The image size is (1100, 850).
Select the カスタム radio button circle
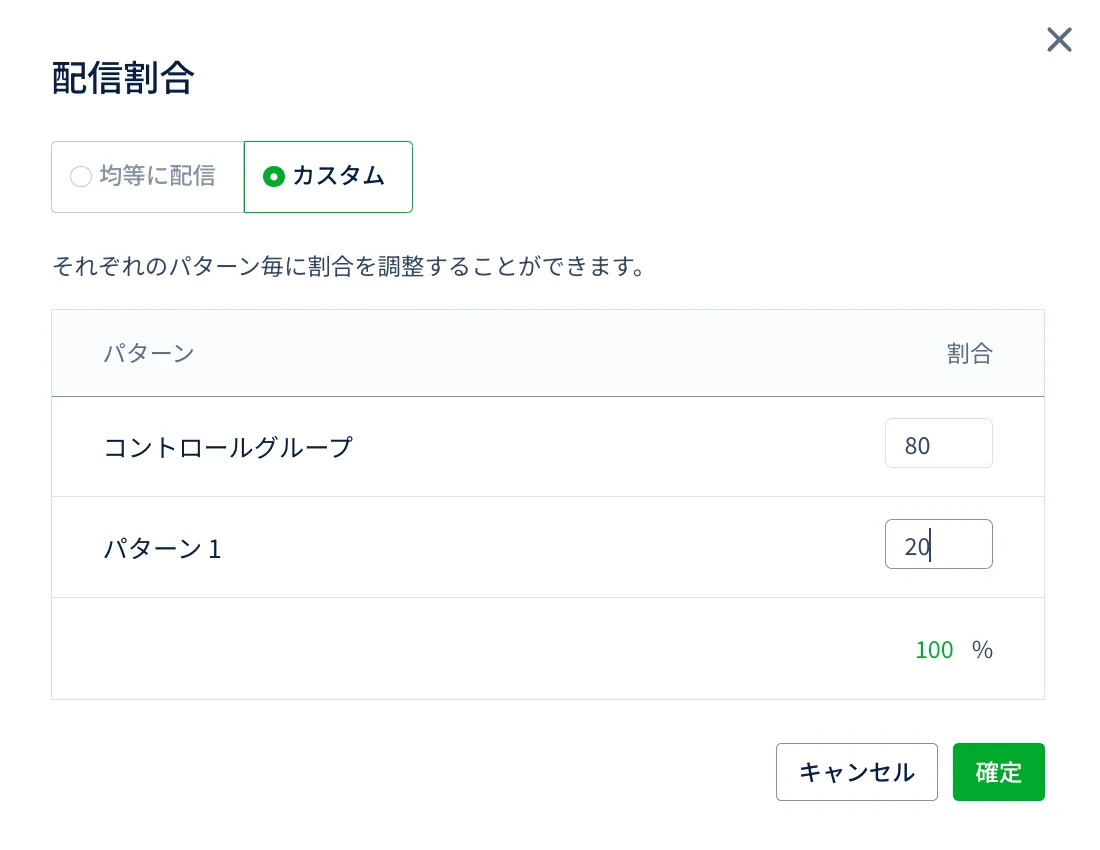click(274, 177)
